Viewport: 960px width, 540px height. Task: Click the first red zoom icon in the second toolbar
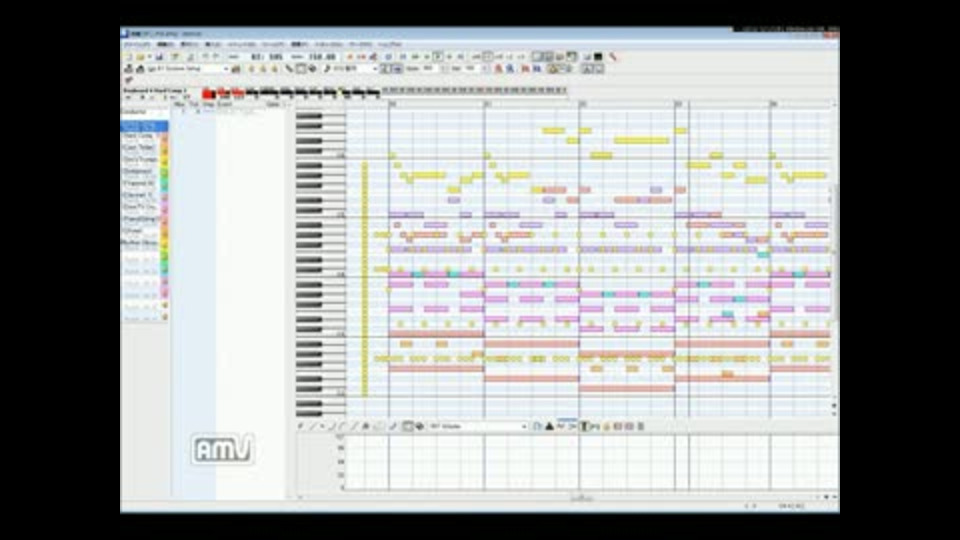(498, 69)
